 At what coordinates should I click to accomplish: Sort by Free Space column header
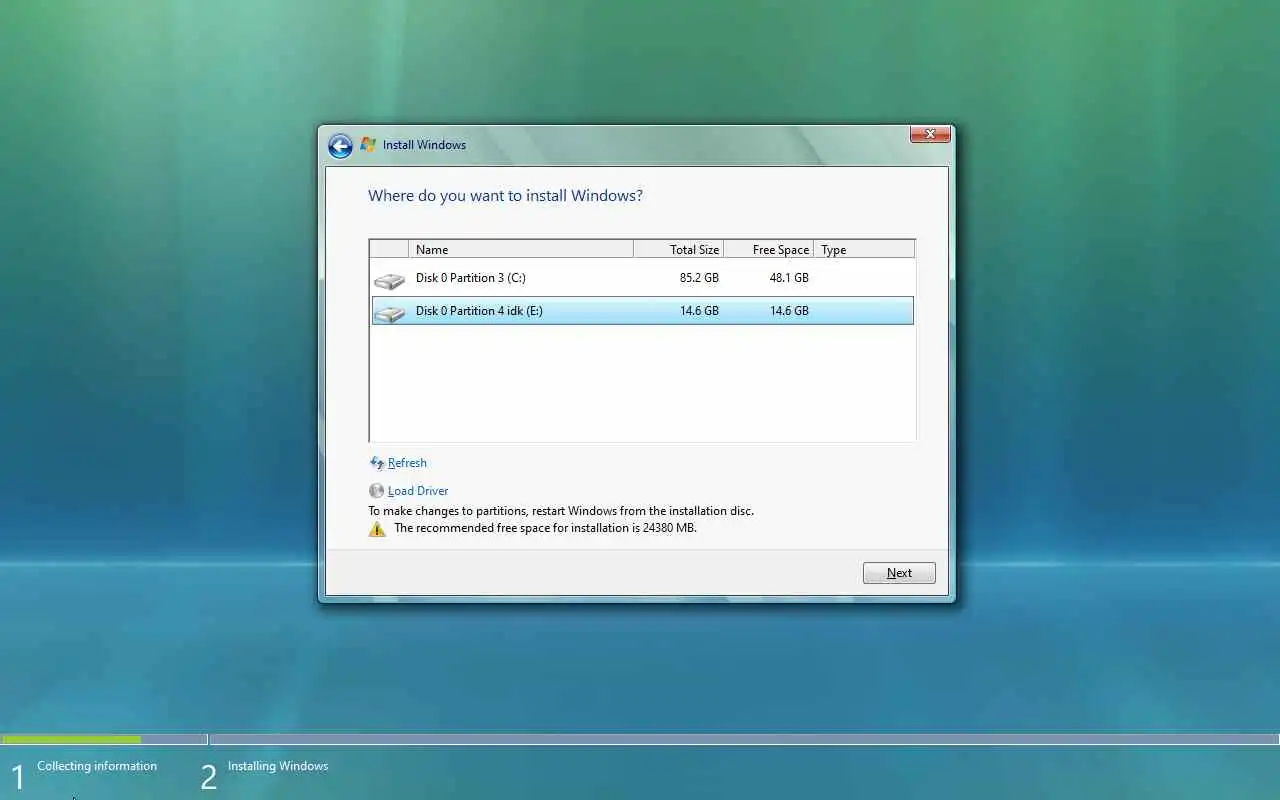point(768,250)
